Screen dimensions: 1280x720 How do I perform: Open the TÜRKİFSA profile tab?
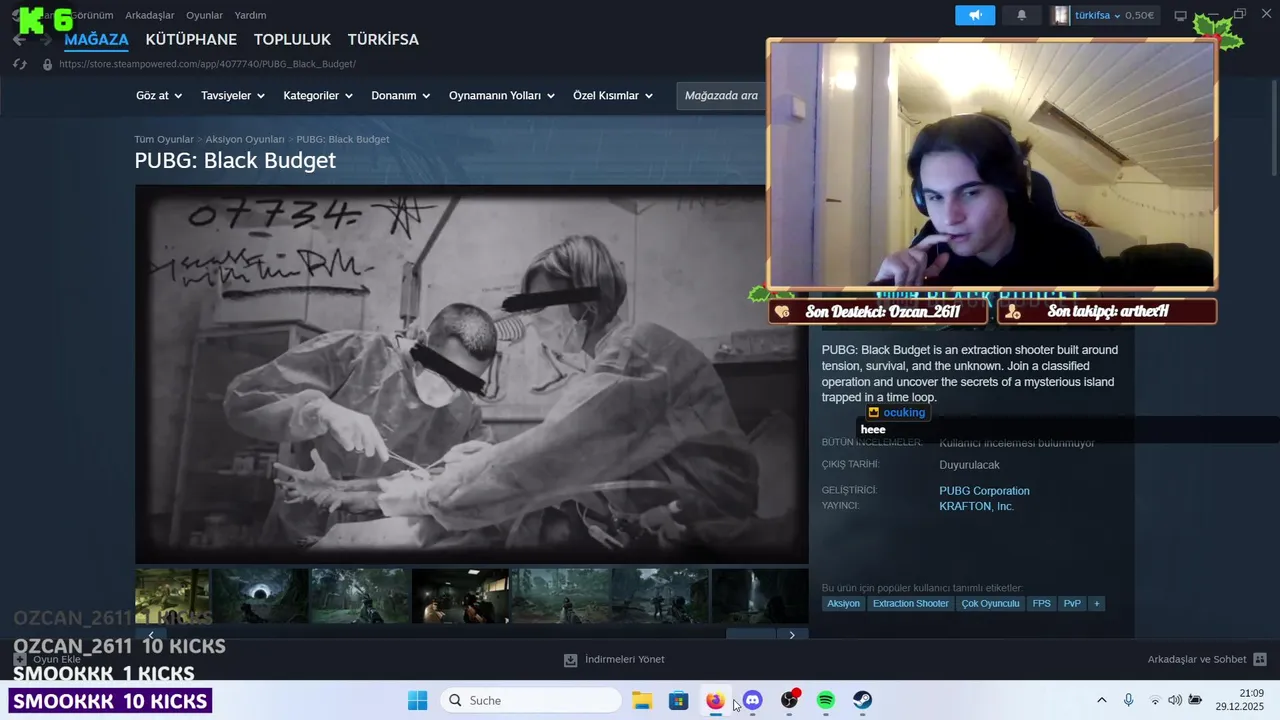coord(383,39)
